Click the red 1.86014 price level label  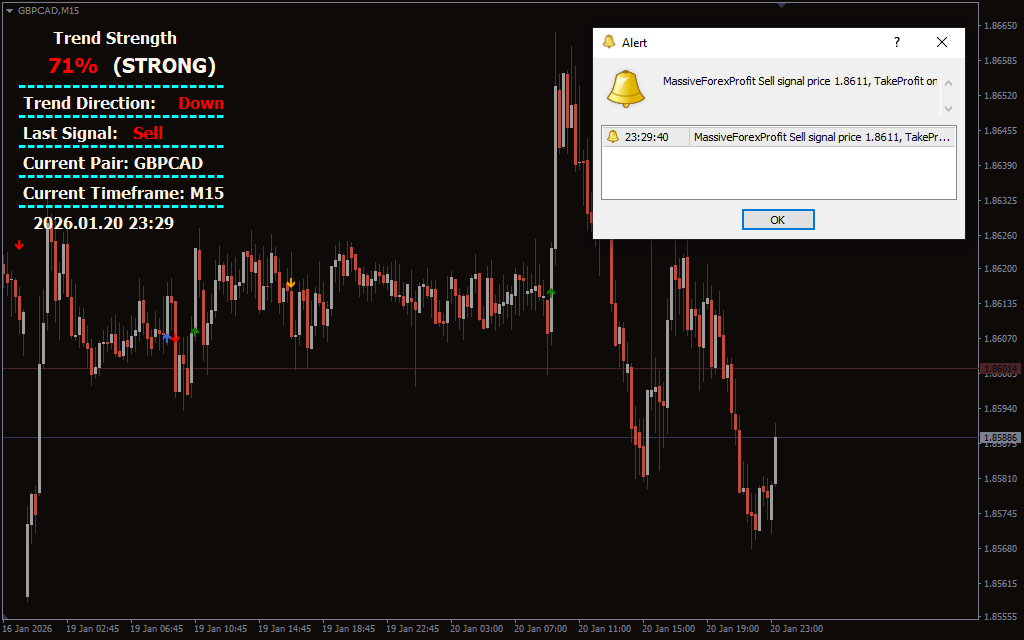tap(1000, 369)
